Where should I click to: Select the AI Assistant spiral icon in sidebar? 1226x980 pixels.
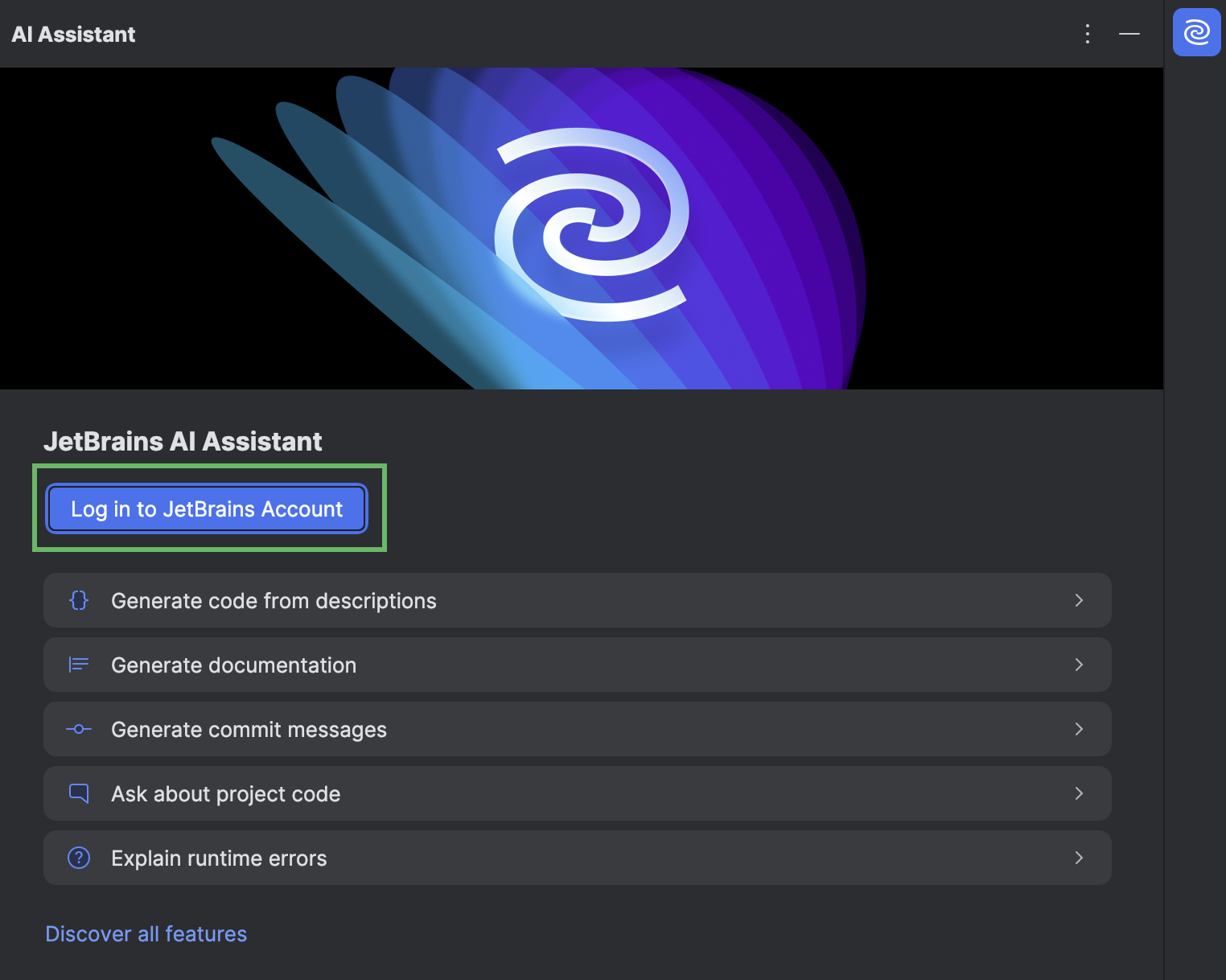pyautogui.click(x=1196, y=32)
